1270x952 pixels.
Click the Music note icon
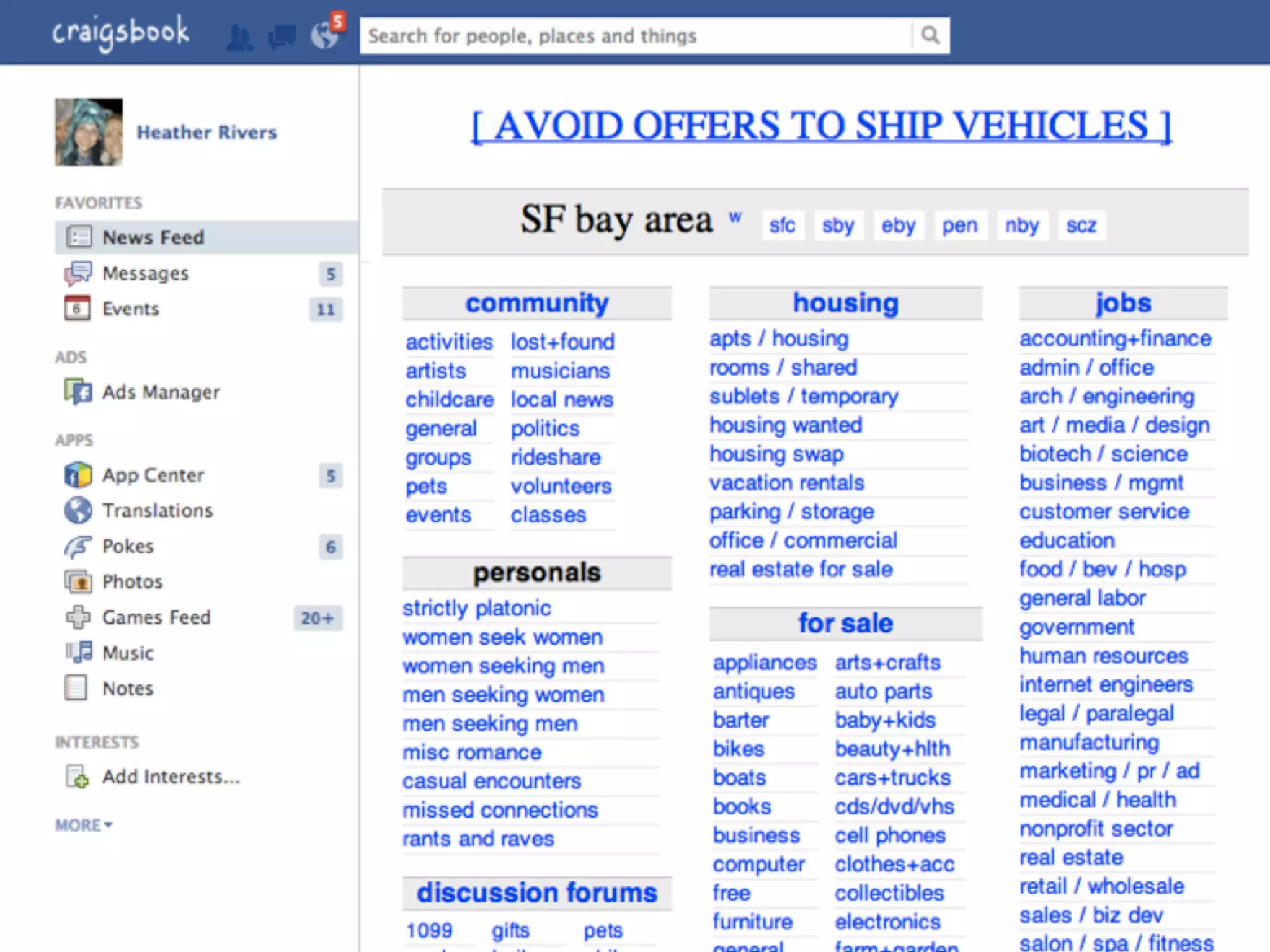(79, 652)
